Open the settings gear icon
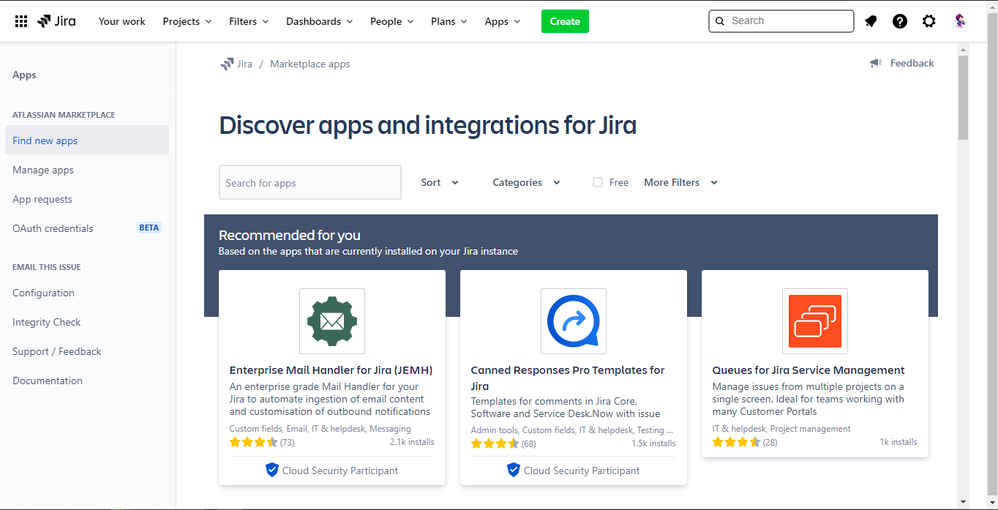 pos(929,21)
